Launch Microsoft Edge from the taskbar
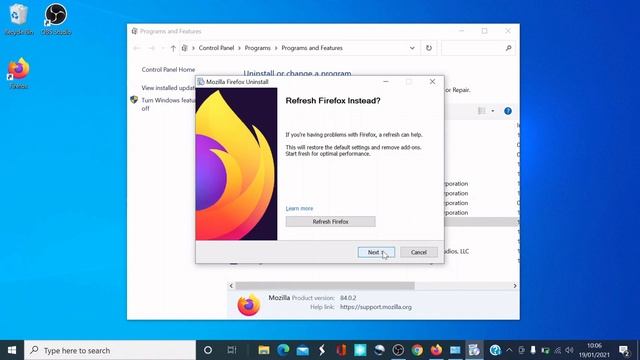Screen dimensions: 640x360 283,350
